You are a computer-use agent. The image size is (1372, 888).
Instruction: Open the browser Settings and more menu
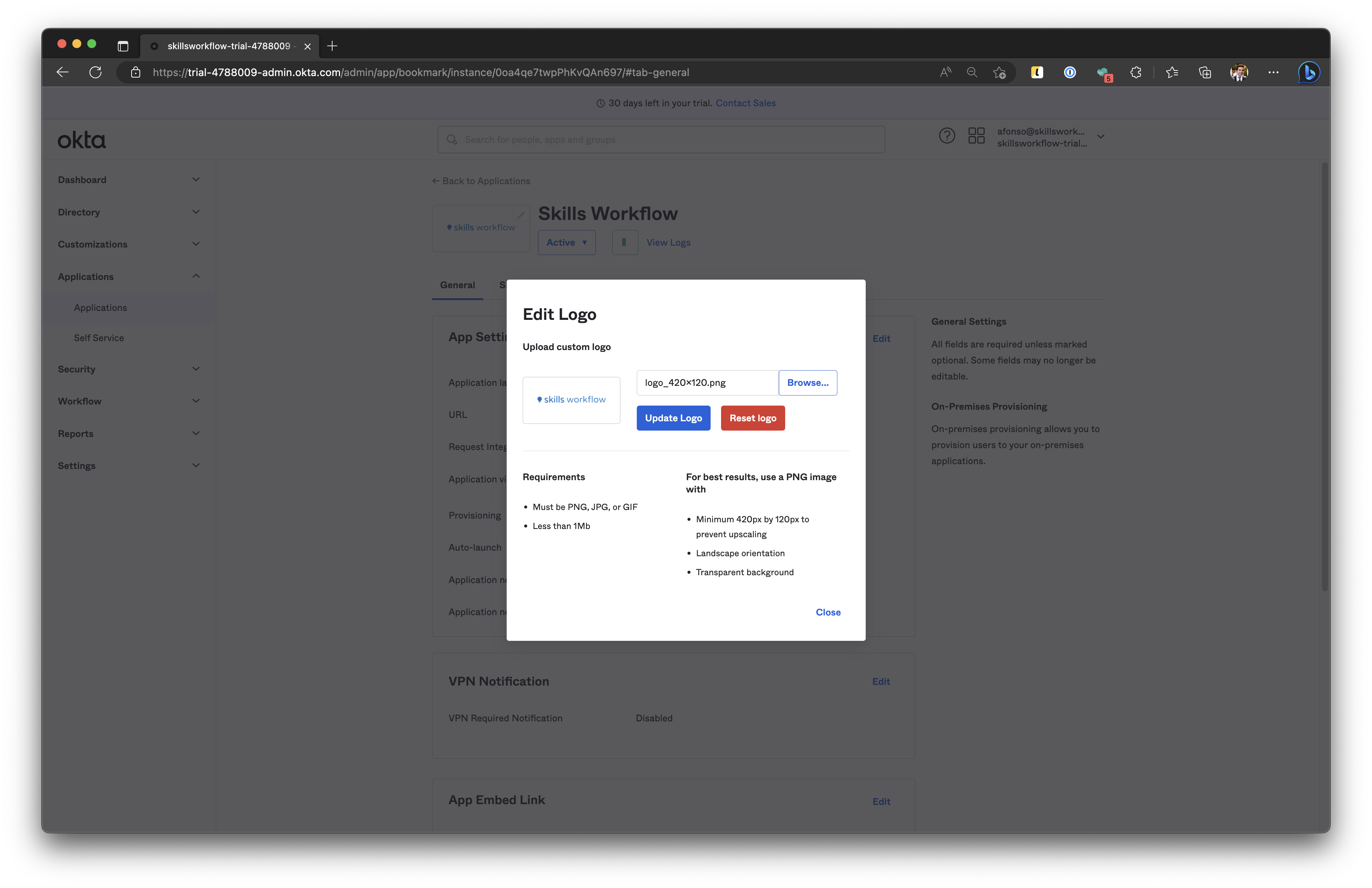pyautogui.click(x=1274, y=72)
